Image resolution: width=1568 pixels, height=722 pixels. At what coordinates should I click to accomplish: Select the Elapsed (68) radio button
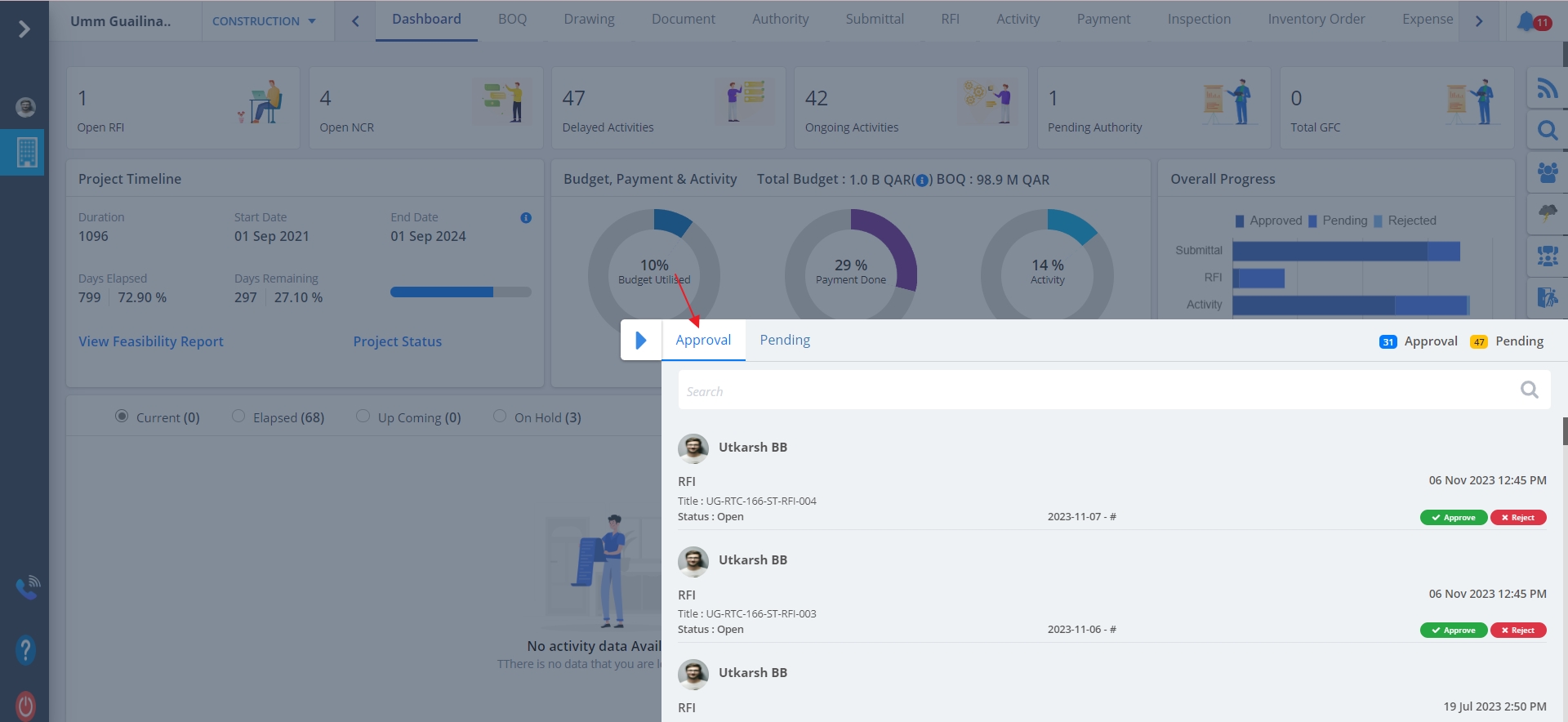238,417
